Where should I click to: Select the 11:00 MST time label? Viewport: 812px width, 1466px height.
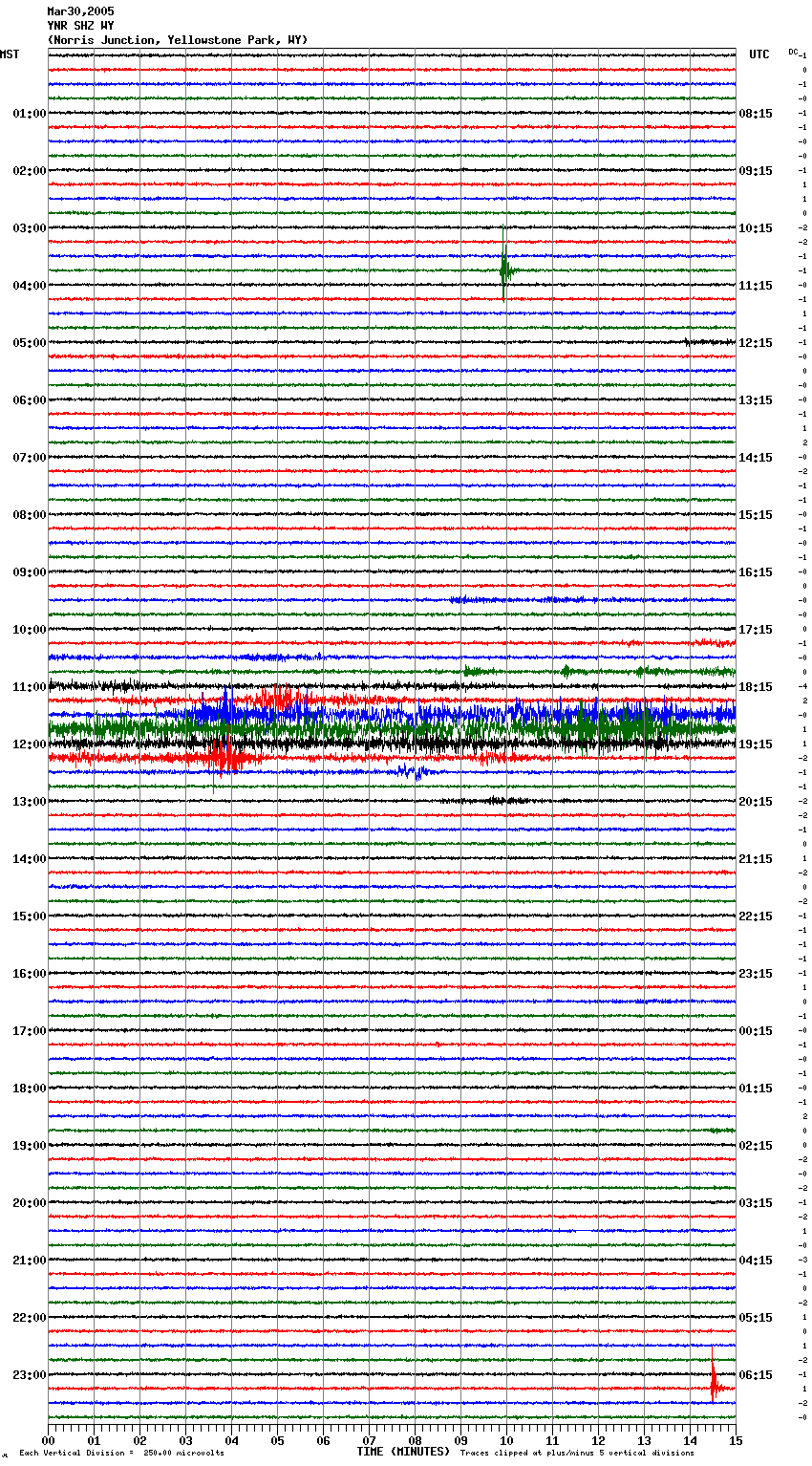pos(30,687)
